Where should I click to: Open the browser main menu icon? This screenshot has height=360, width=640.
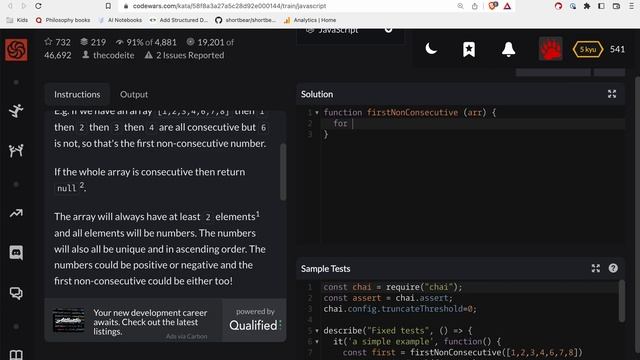tap(631, 6)
